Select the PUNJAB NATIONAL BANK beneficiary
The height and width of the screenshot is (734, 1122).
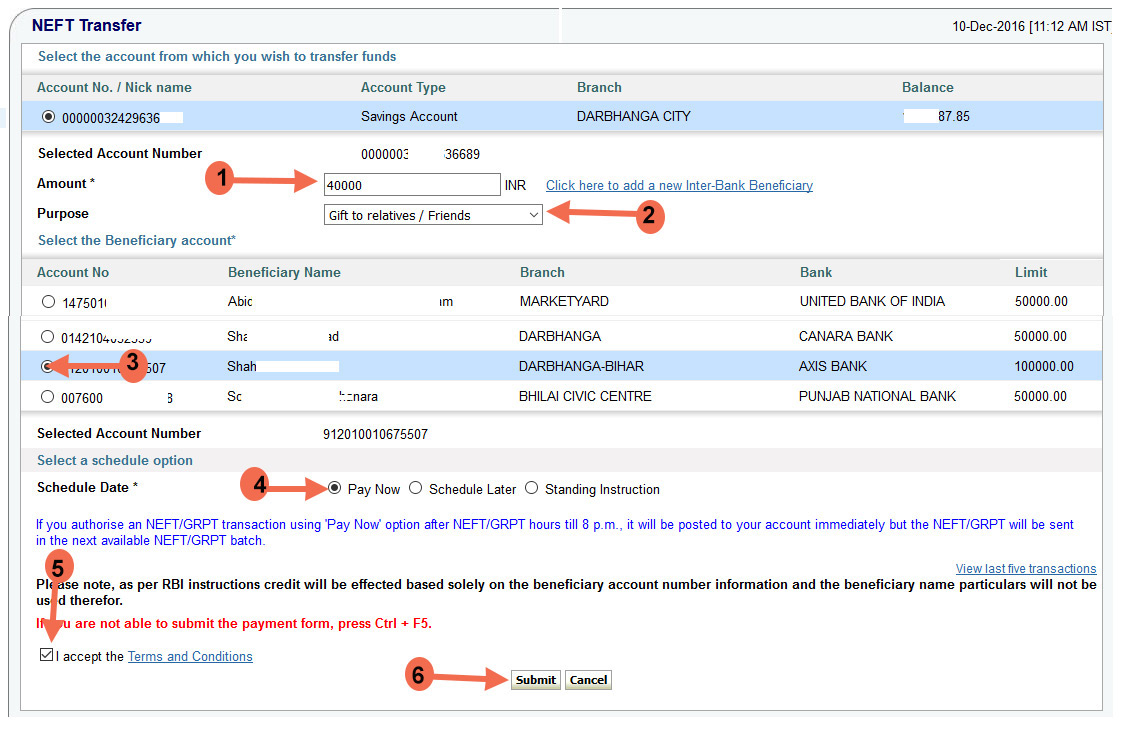[47, 396]
